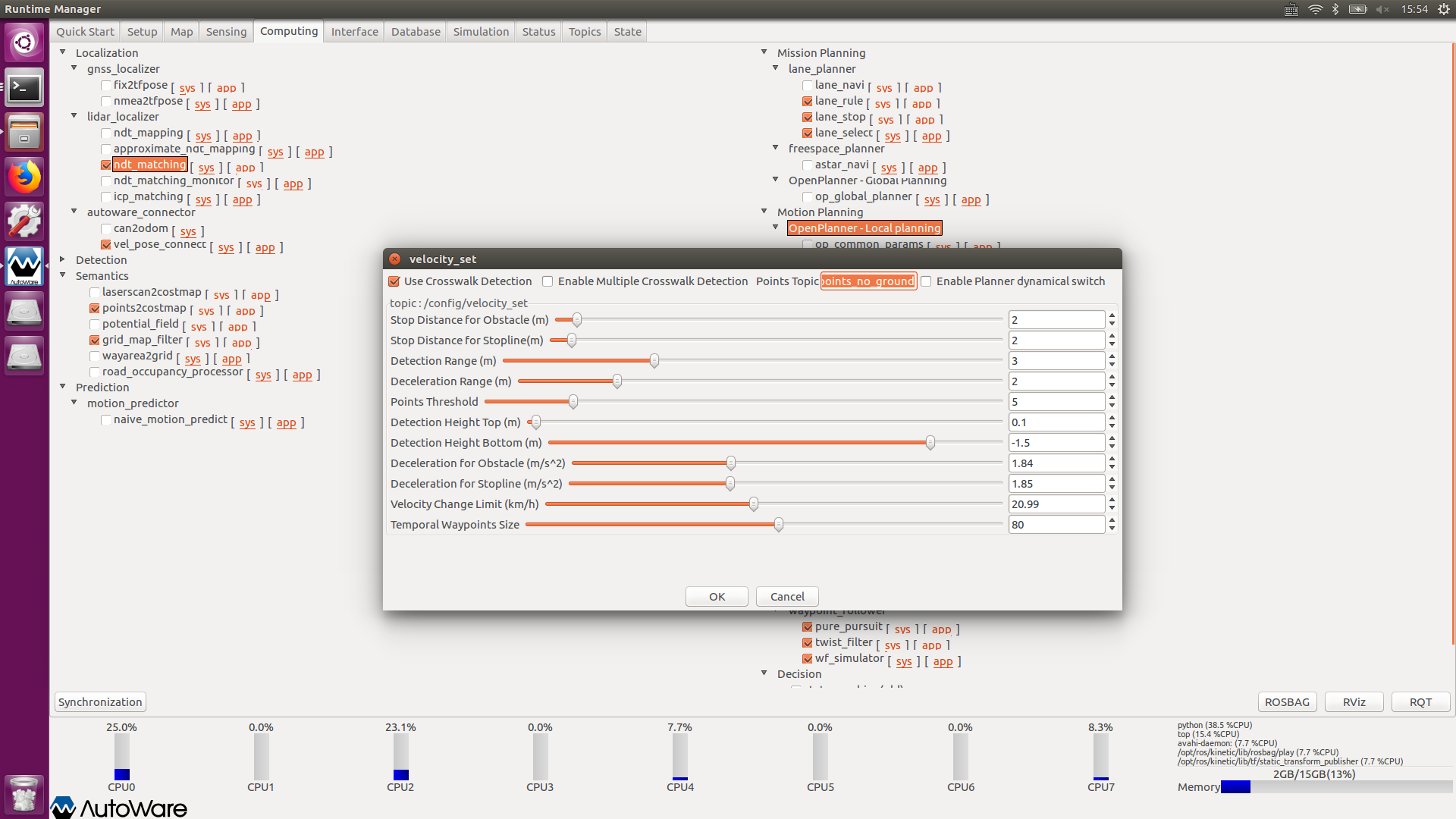Click OK in velocity_set dialog
This screenshot has width=1456, height=819.
(717, 597)
